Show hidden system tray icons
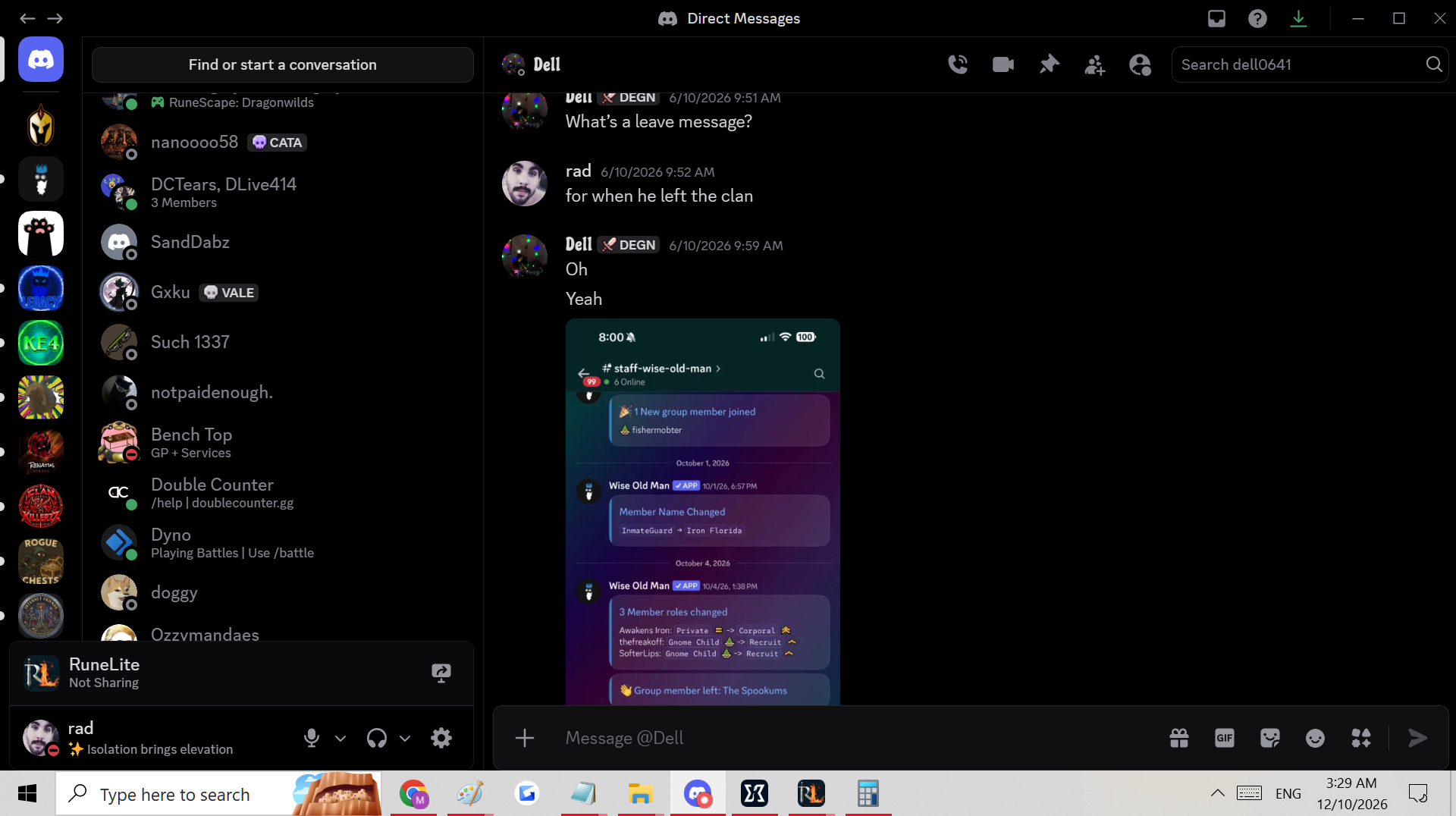 [x=1217, y=793]
